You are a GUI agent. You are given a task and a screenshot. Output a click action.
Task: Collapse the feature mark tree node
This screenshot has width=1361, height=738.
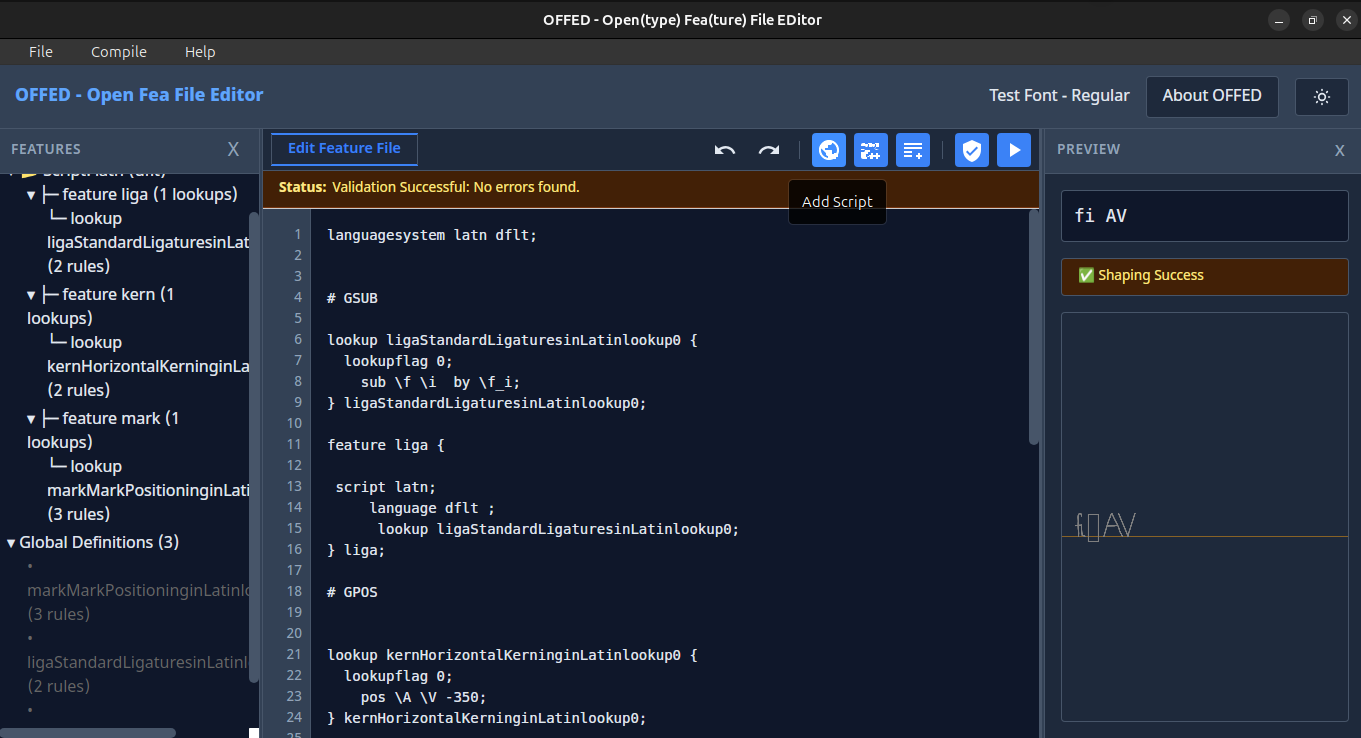pyautogui.click(x=32, y=418)
